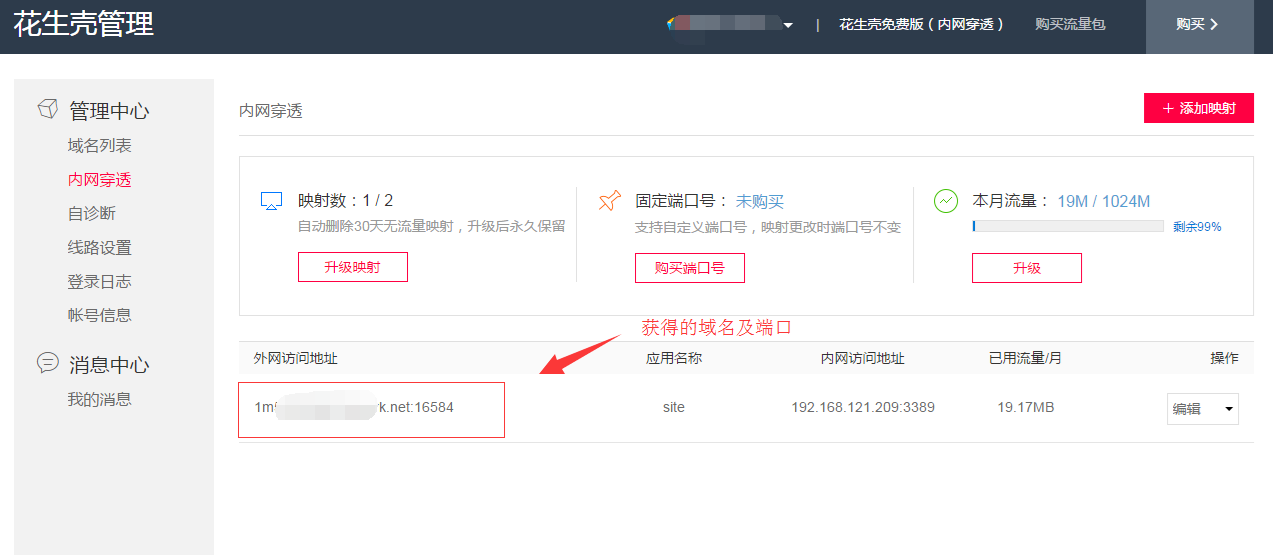Click the 升级映射 button

click(352, 268)
